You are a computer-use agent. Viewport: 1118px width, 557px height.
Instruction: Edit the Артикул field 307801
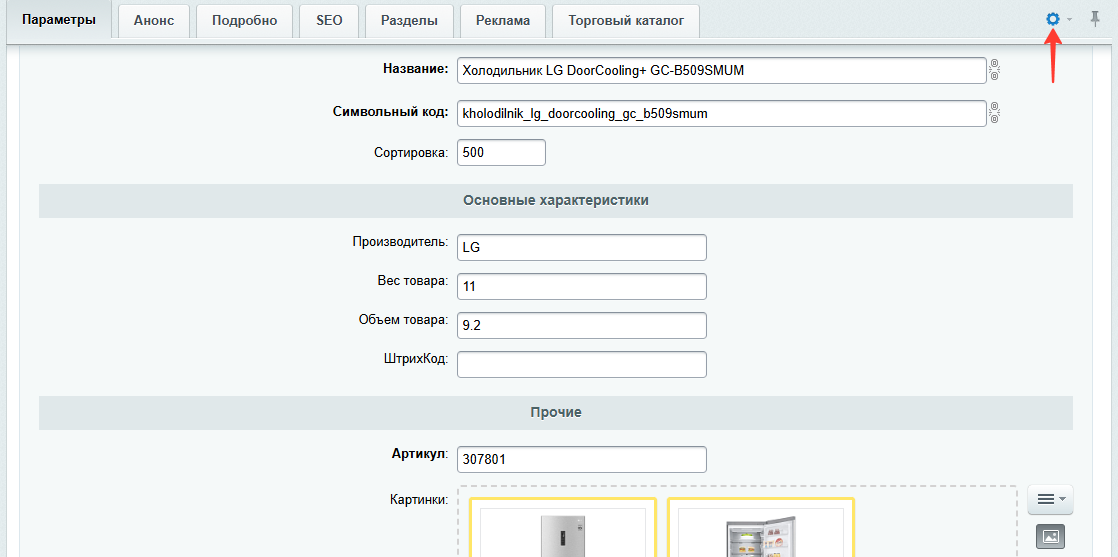(x=582, y=459)
